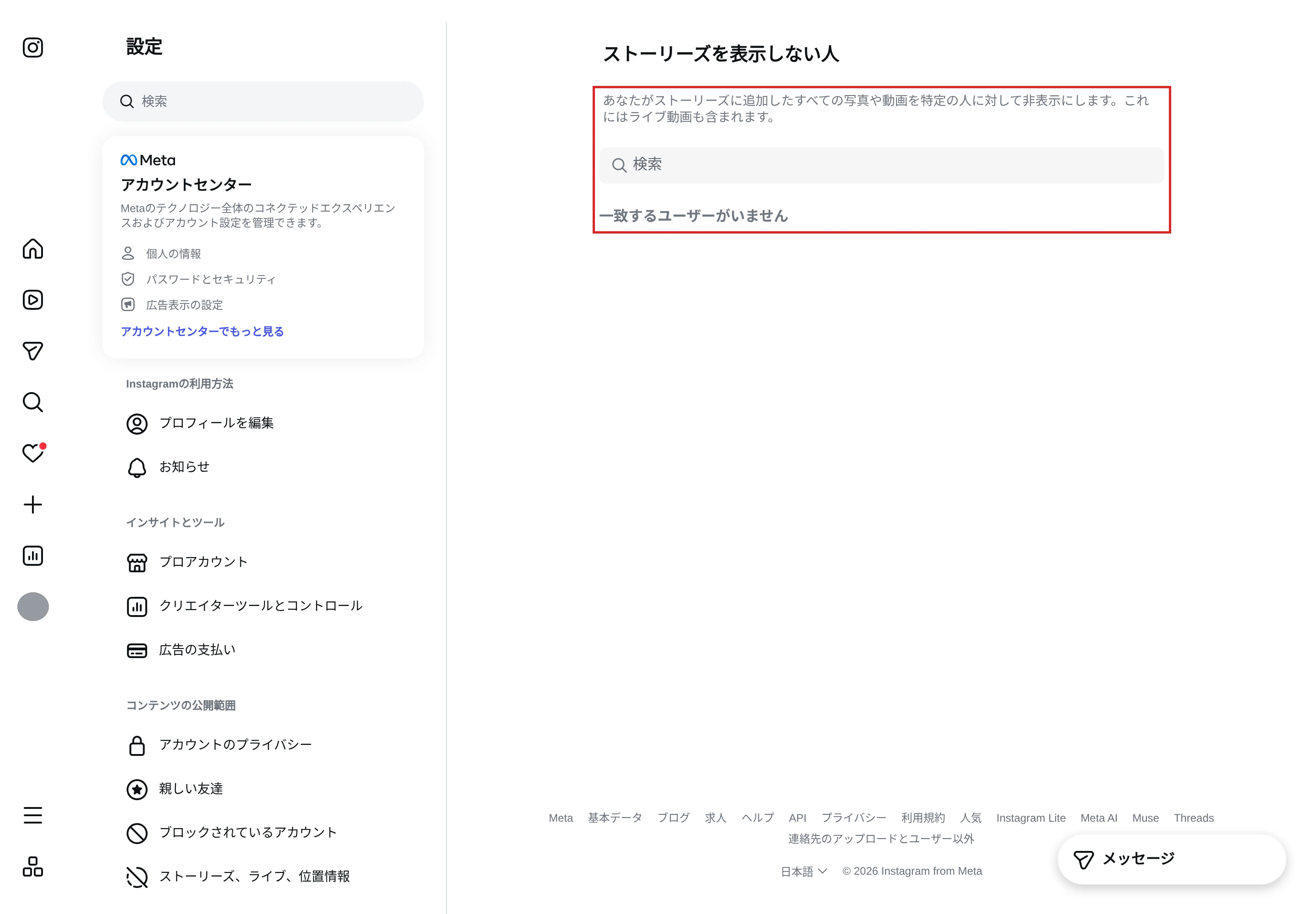This screenshot has width=1316, height=914.
Task: Click the Meta footer link
Action: coord(561,818)
